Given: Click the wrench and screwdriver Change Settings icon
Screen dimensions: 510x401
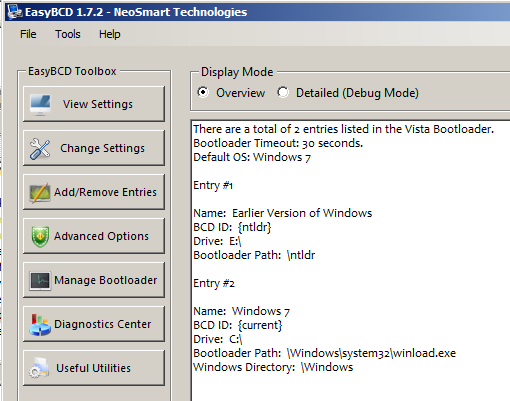Looking at the screenshot, I should click(x=40, y=149).
